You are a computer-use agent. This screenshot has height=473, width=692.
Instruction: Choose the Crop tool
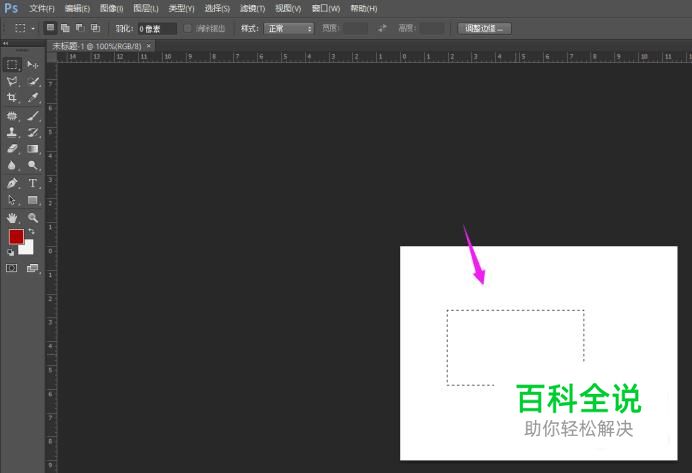13,98
